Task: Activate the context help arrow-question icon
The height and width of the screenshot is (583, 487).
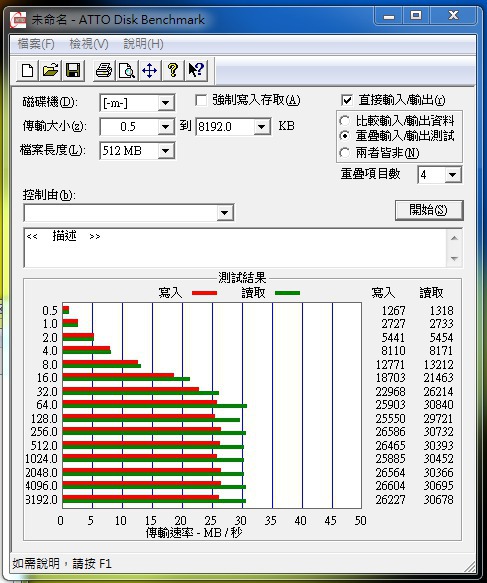Action: click(x=196, y=70)
